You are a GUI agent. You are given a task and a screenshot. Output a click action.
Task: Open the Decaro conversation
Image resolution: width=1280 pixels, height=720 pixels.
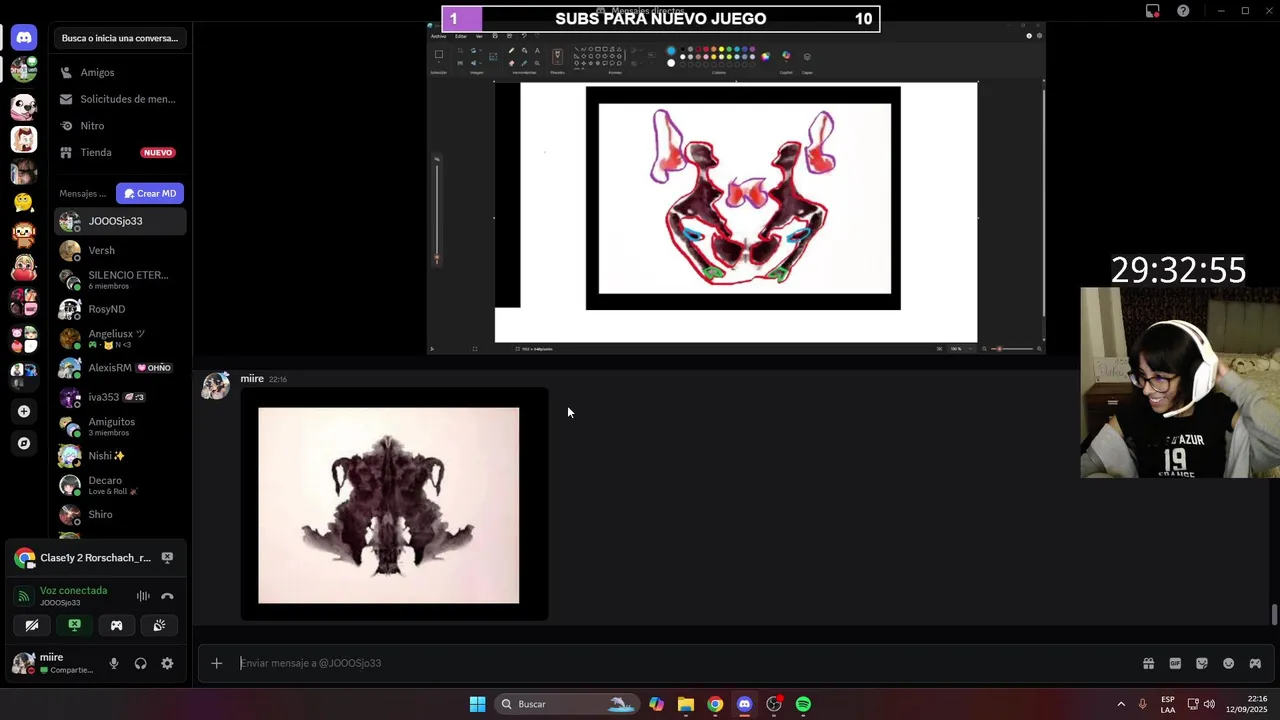(120, 485)
